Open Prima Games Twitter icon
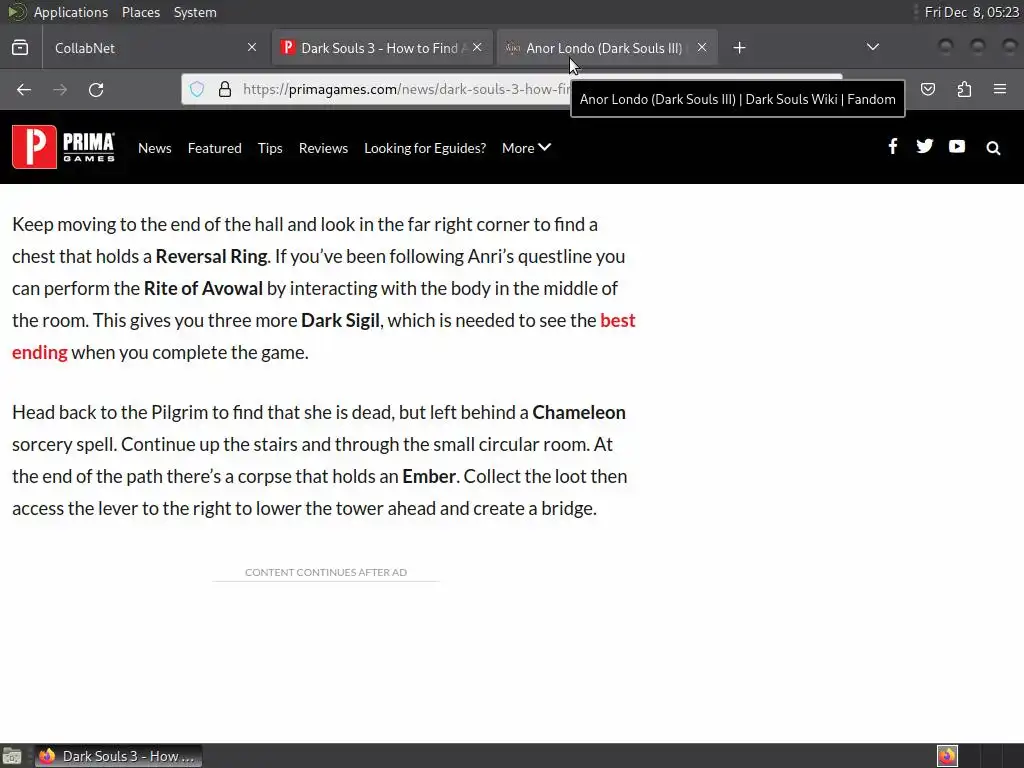Viewport: 1024px width, 768px height. pos(925,146)
